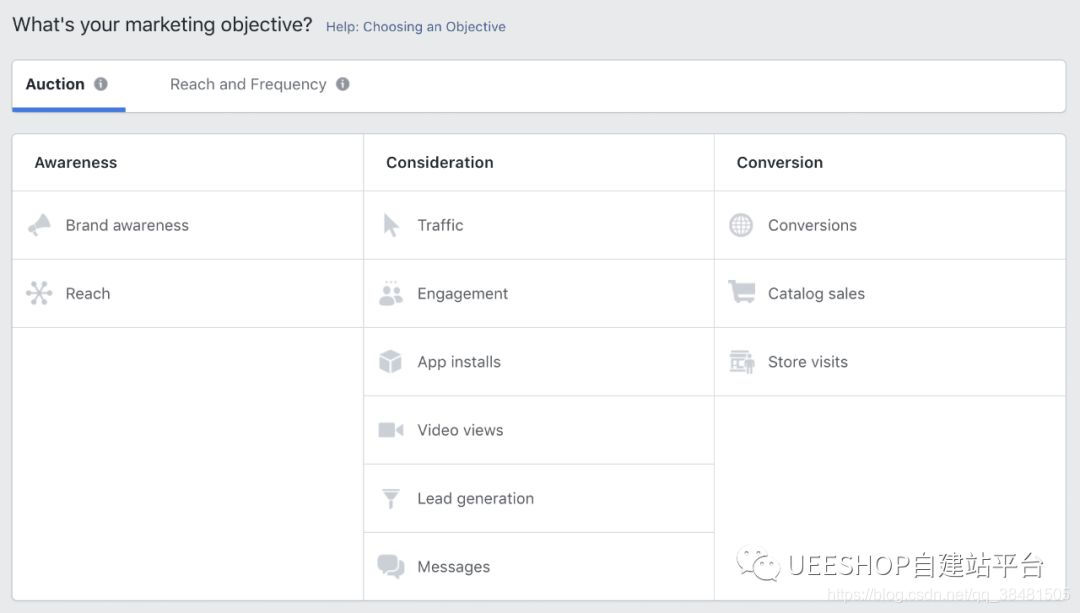The height and width of the screenshot is (613, 1080).
Task: Select the Reach objective
Action: pos(187,293)
